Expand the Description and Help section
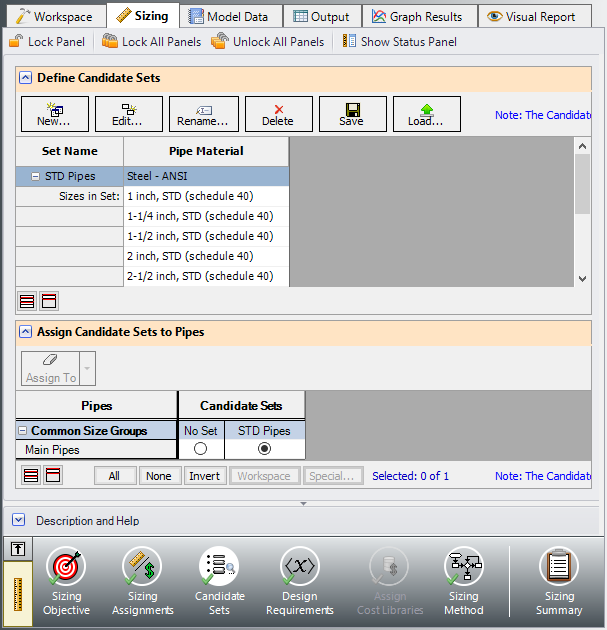Image resolution: width=607 pixels, height=630 pixels. pos(18,520)
